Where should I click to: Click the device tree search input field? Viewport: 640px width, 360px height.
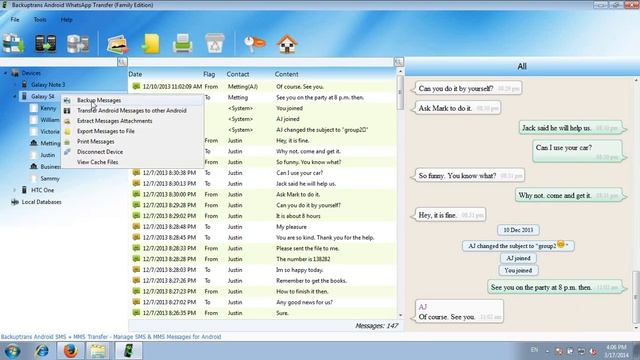pos(59,62)
